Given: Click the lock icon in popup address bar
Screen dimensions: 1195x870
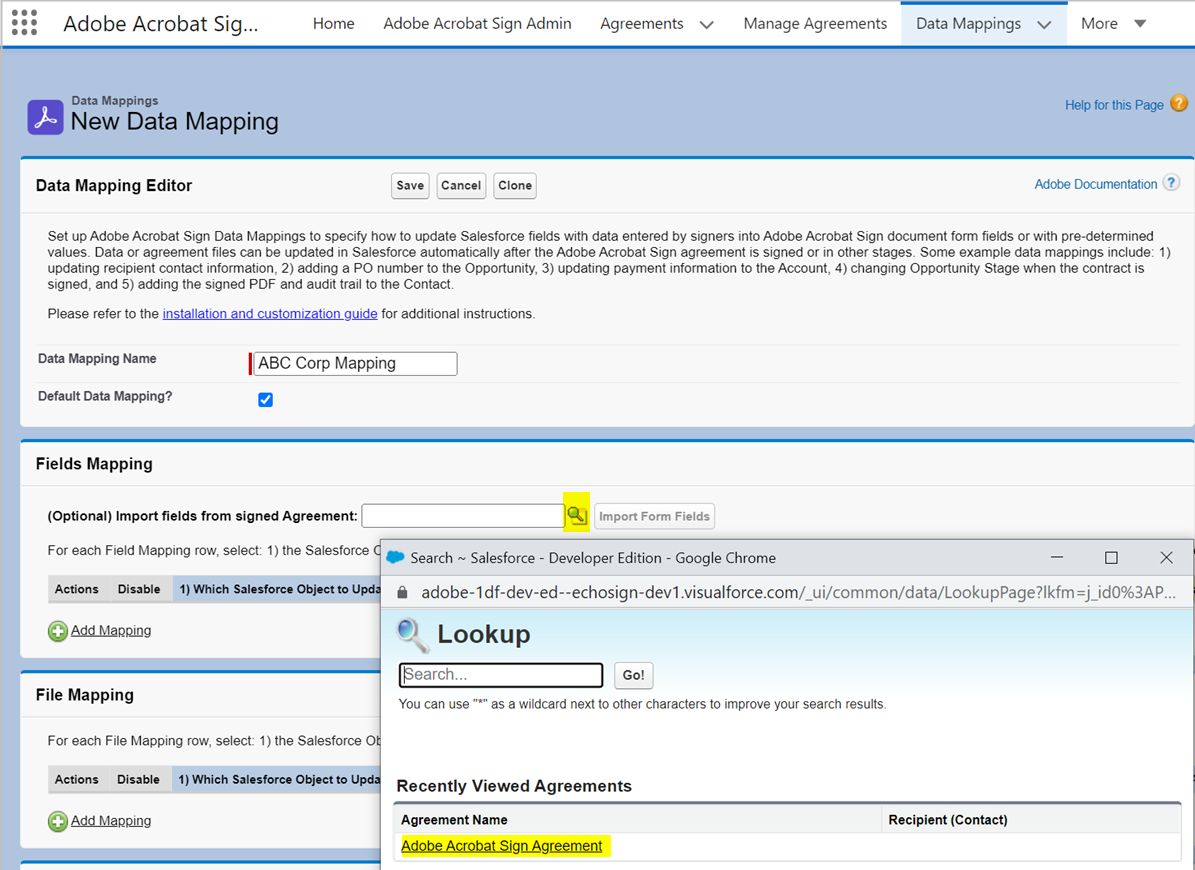Looking at the screenshot, I should point(402,593).
